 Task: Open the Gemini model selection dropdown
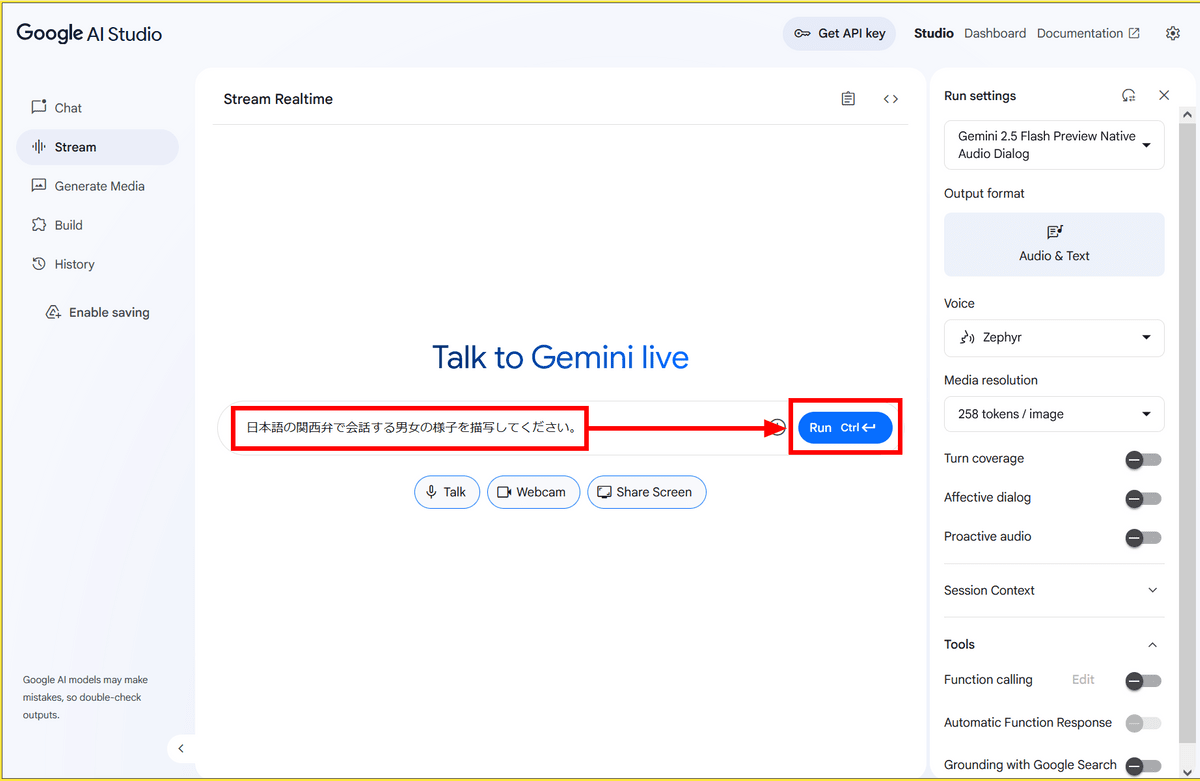pos(1054,145)
